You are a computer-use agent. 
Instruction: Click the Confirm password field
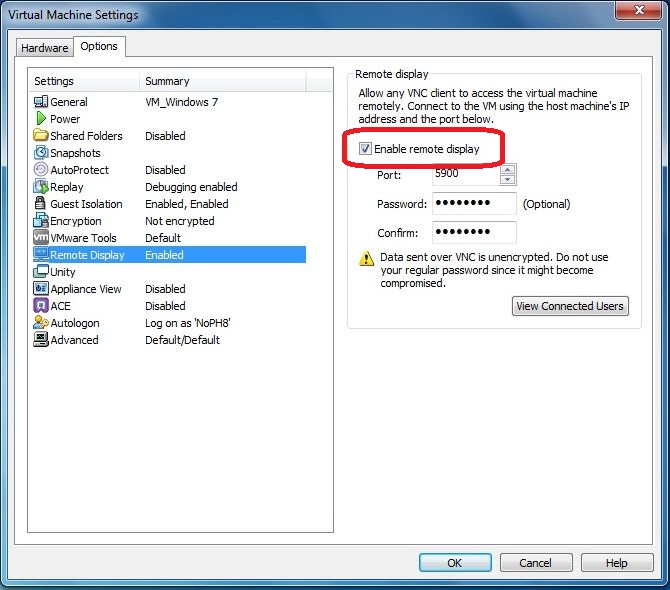point(474,232)
